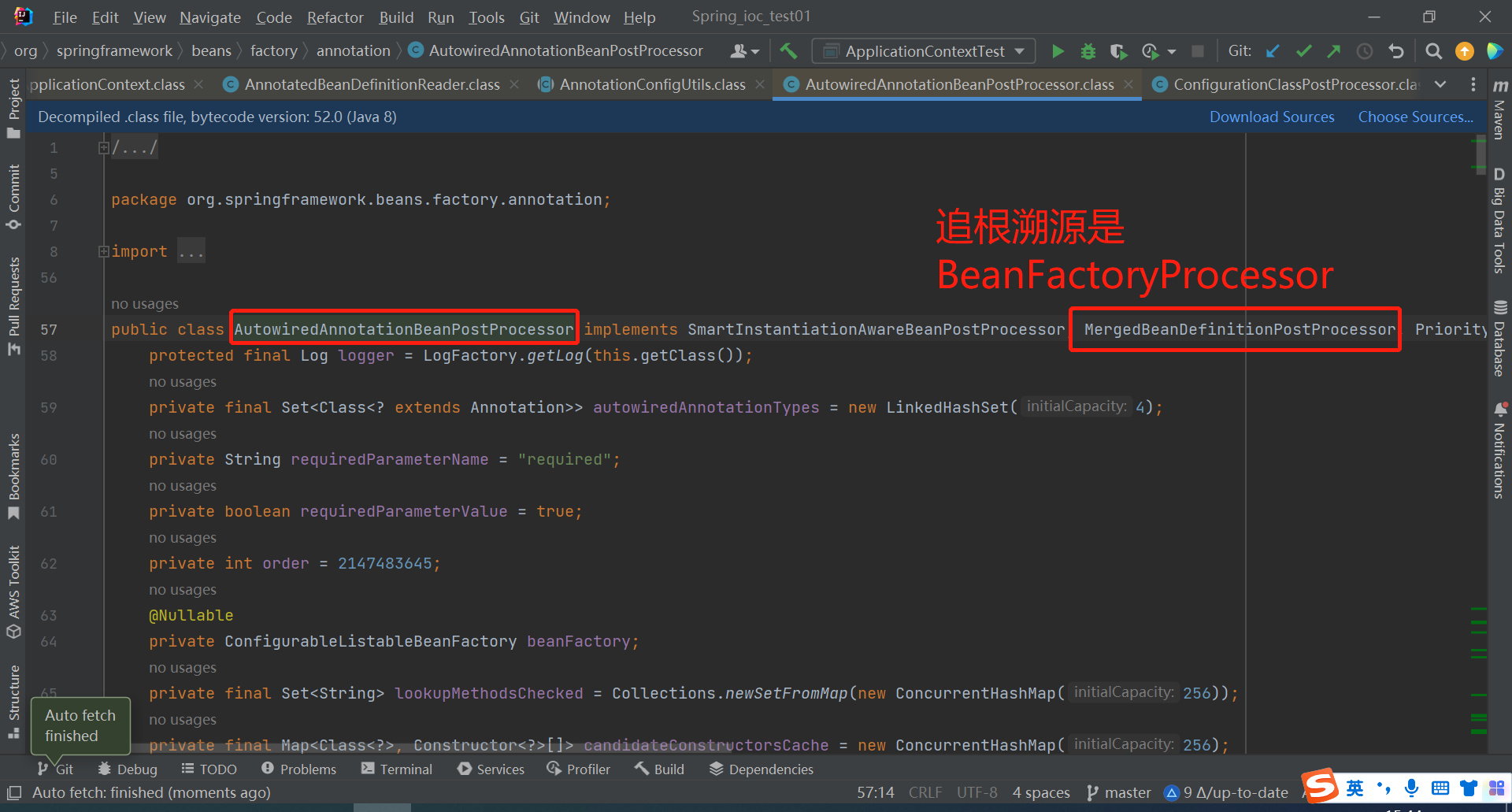The height and width of the screenshot is (812, 1512).
Task: Open the Profiler tool window
Action: (x=579, y=769)
